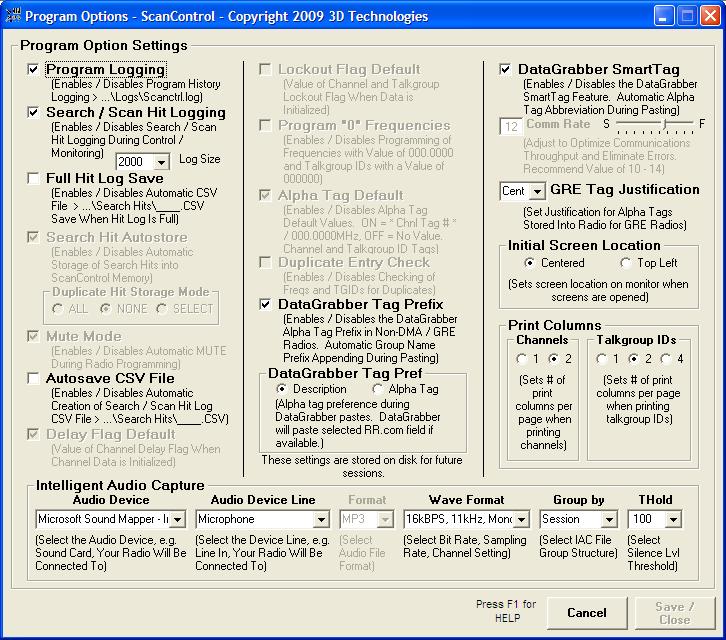Enable the Autosave CSV File checkbox
Viewport: 726px width, 640px height.
tap(33, 378)
